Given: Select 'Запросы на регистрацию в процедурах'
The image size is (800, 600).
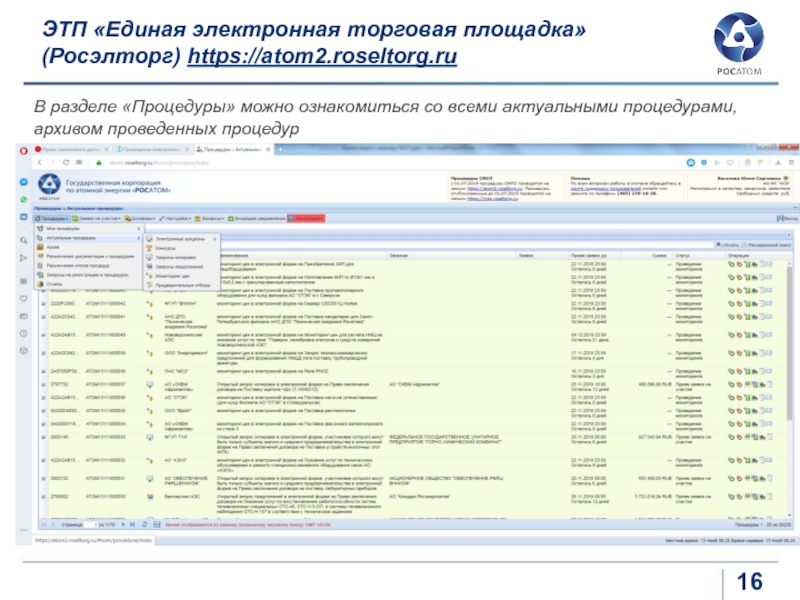Looking at the screenshot, I should coord(89,274).
